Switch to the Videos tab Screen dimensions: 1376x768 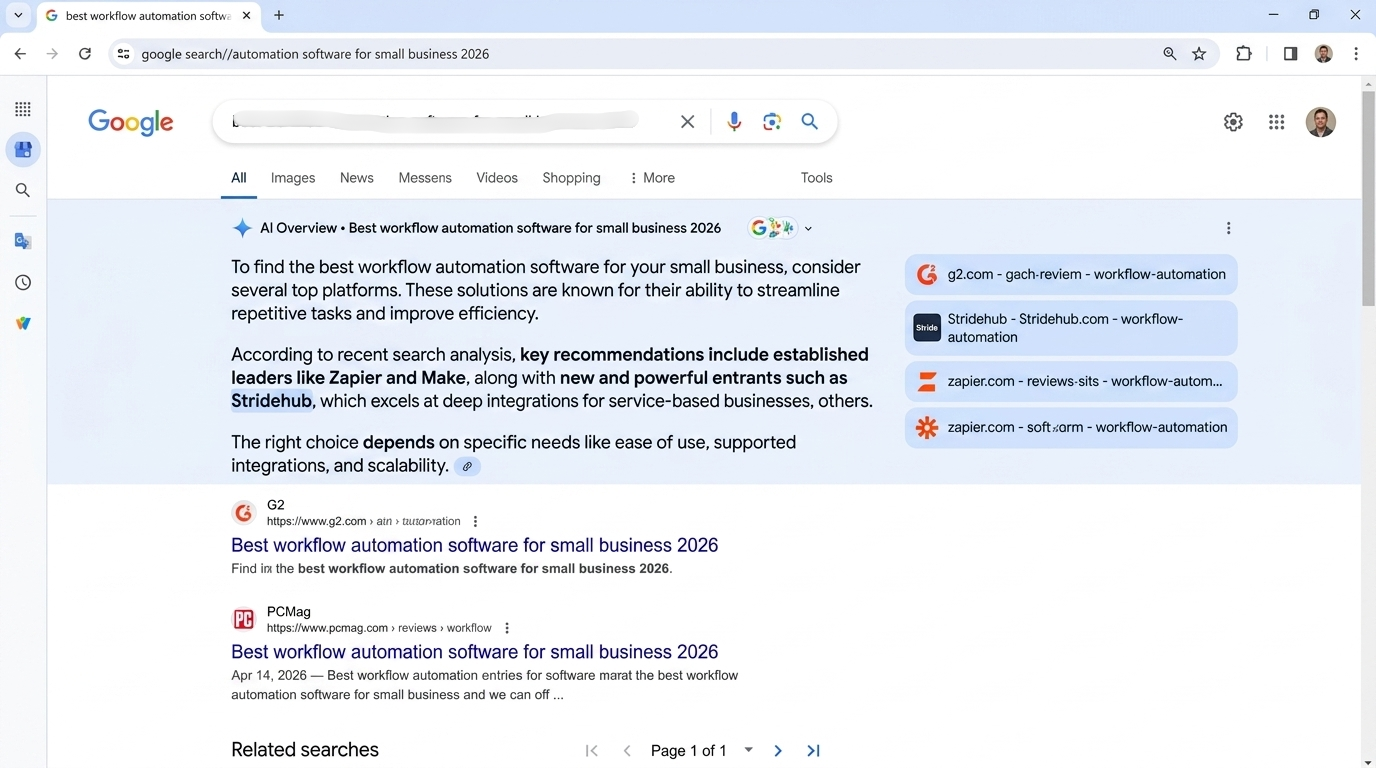497,178
